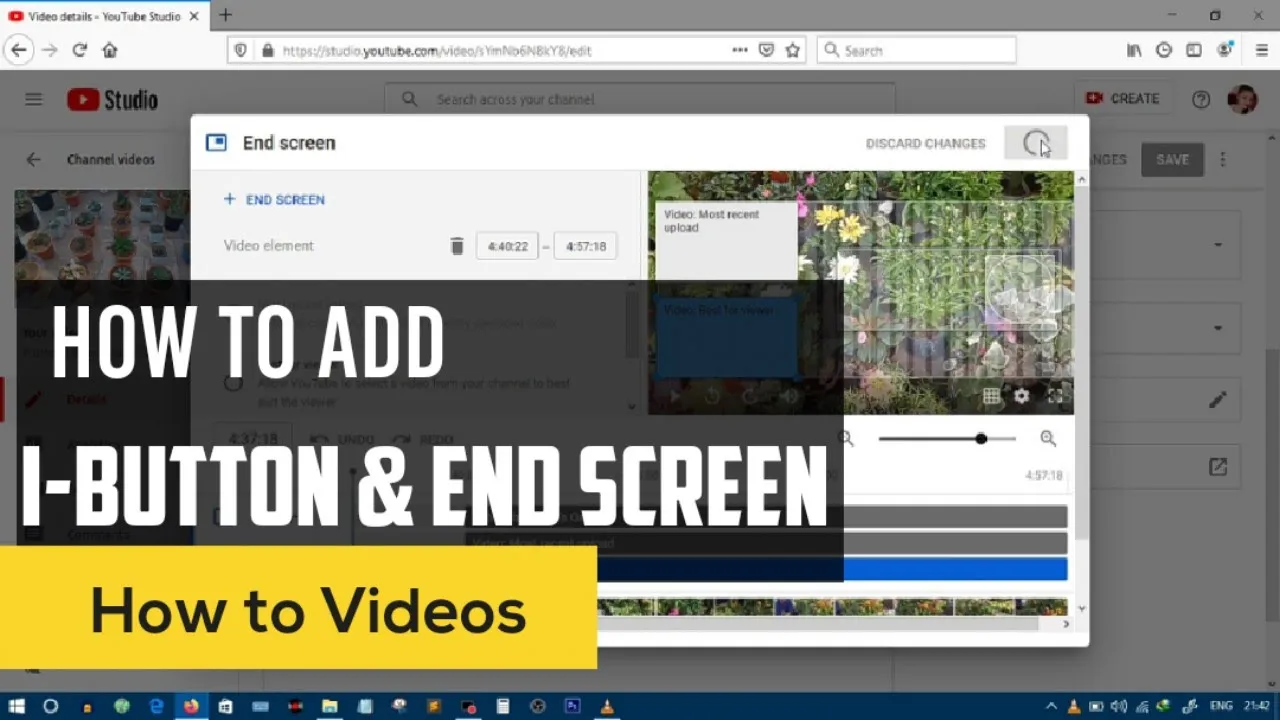The image size is (1280, 720).
Task: Click the ENG language indicator
Action: (1220, 706)
